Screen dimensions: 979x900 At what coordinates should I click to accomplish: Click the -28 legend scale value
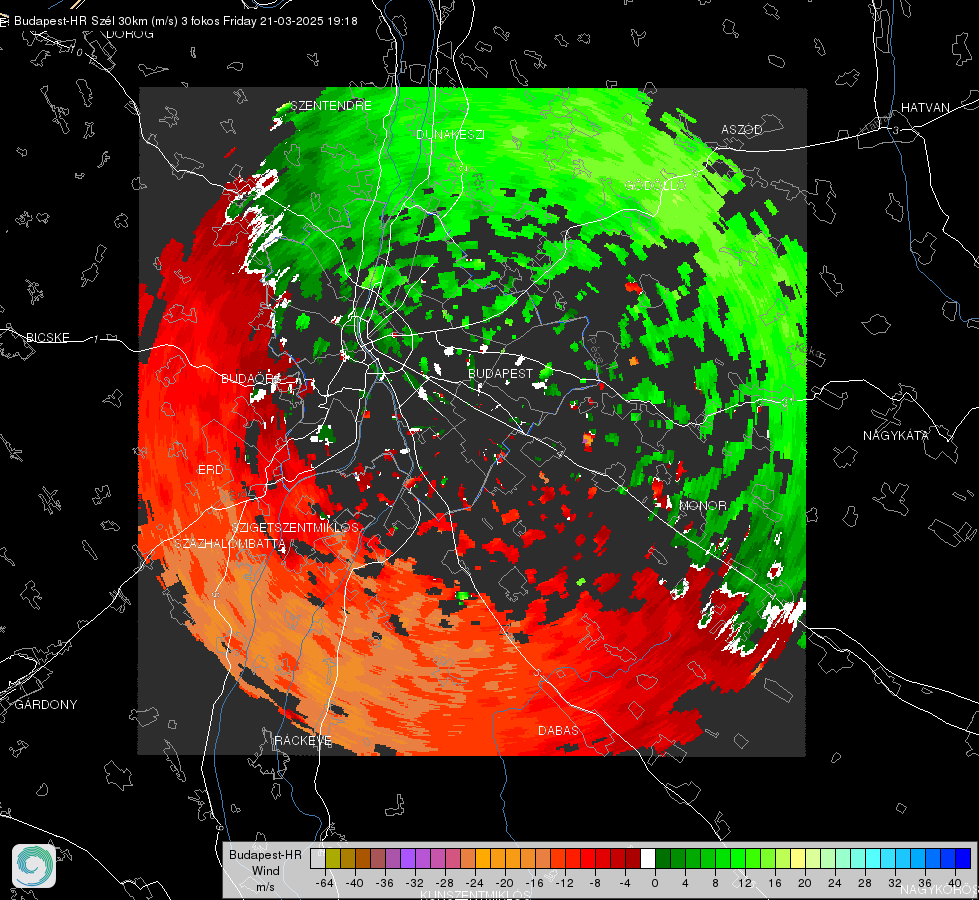pos(445,883)
